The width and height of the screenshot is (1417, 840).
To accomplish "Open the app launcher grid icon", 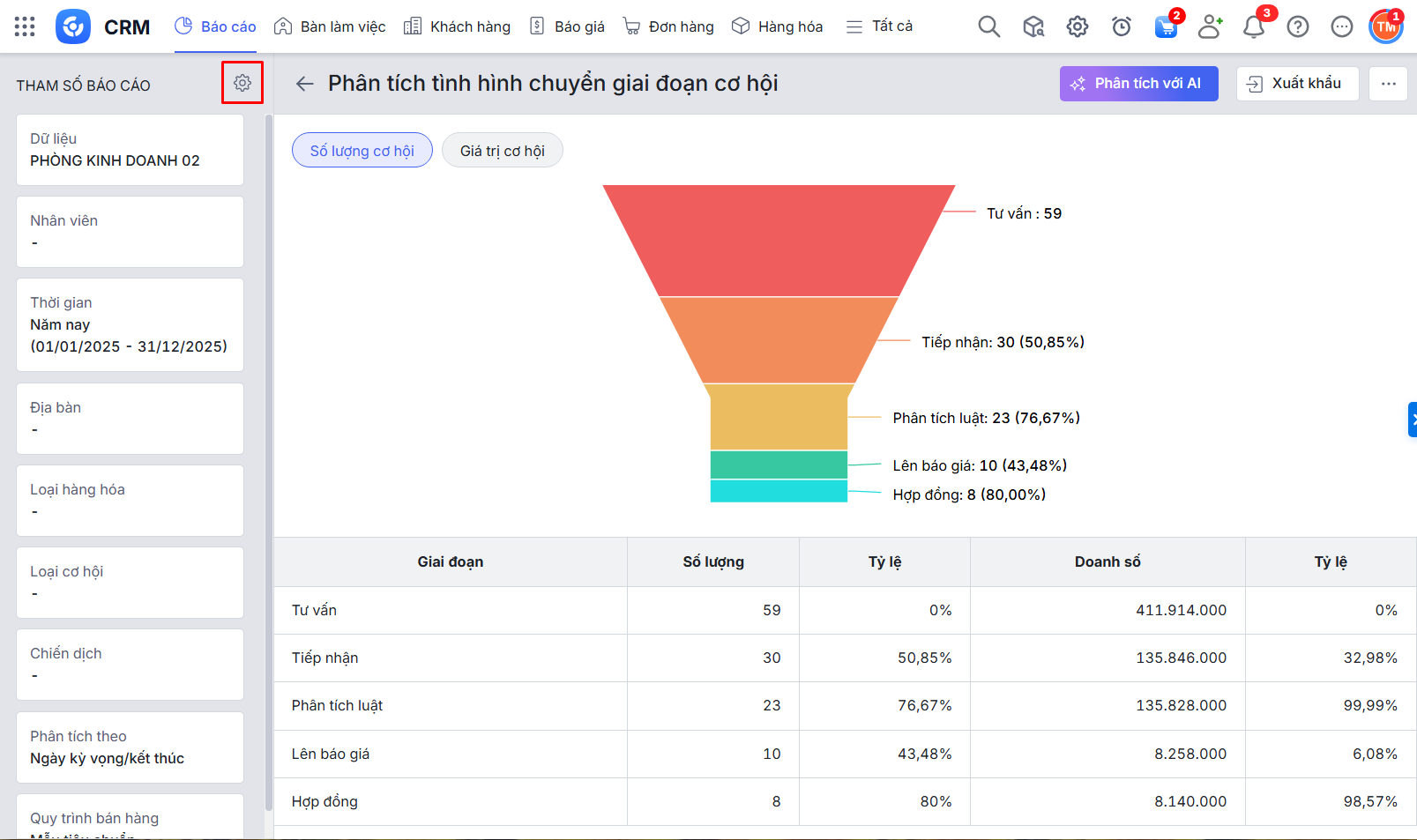I will pyautogui.click(x=25, y=26).
